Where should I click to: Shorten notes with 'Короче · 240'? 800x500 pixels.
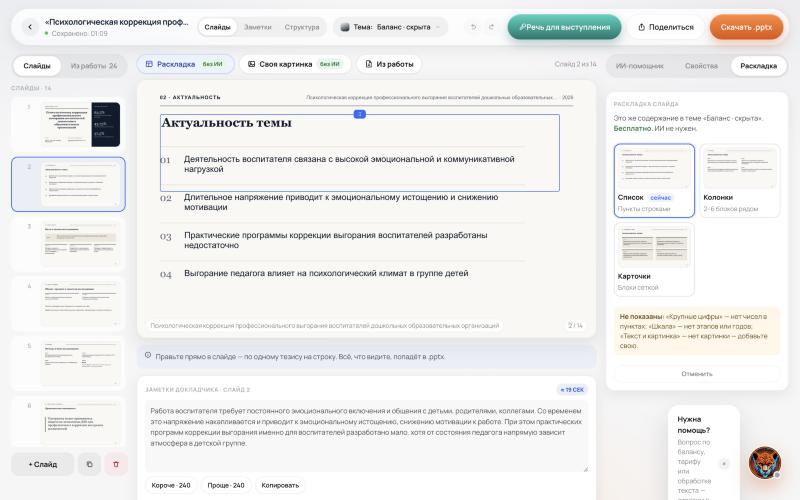tap(171, 485)
